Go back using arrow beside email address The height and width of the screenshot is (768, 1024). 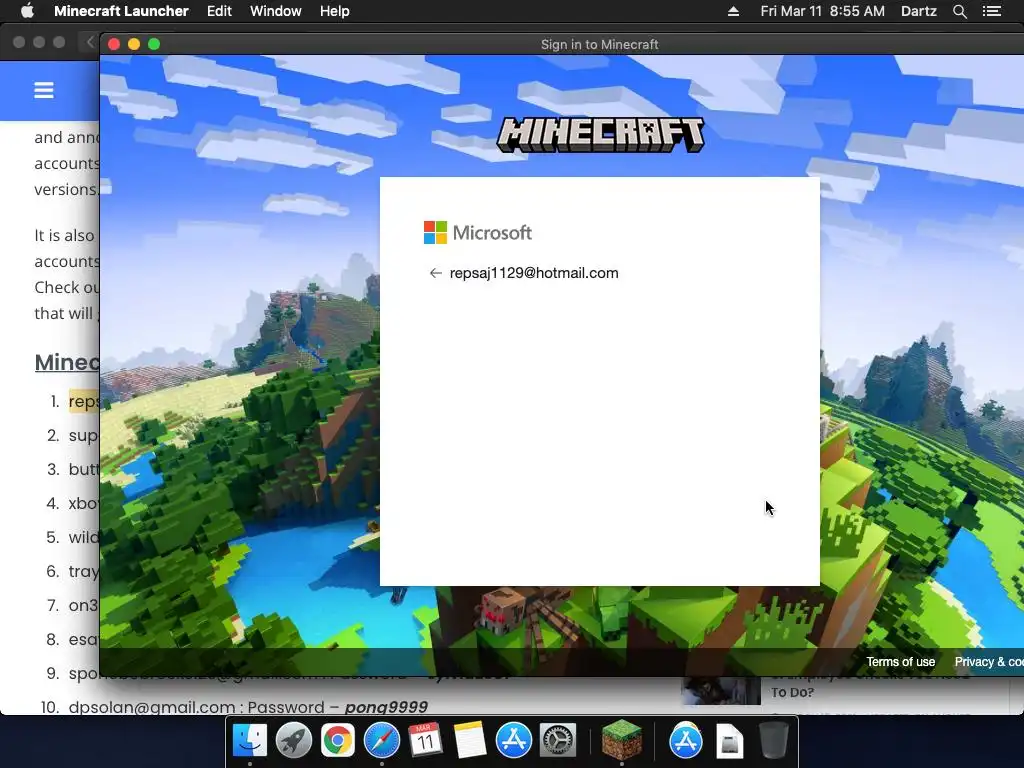tap(436, 273)
